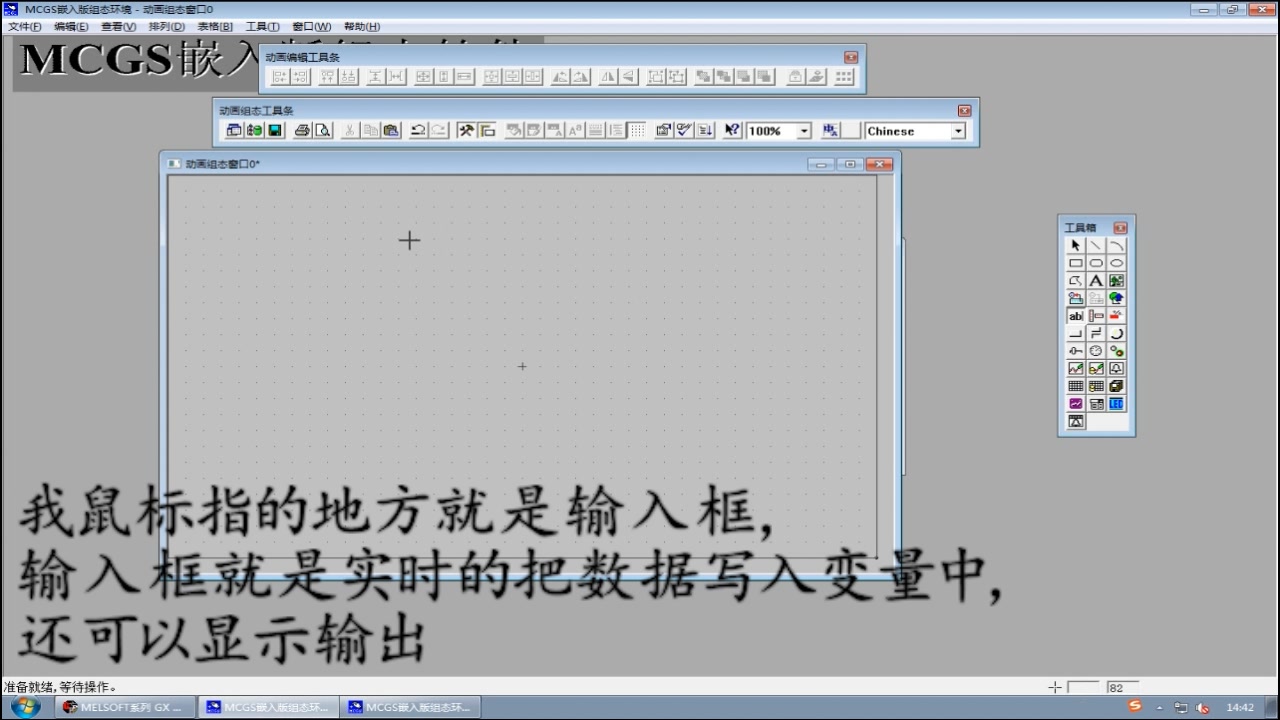Select the red percentage fill bar tool

coord(1116,316)
